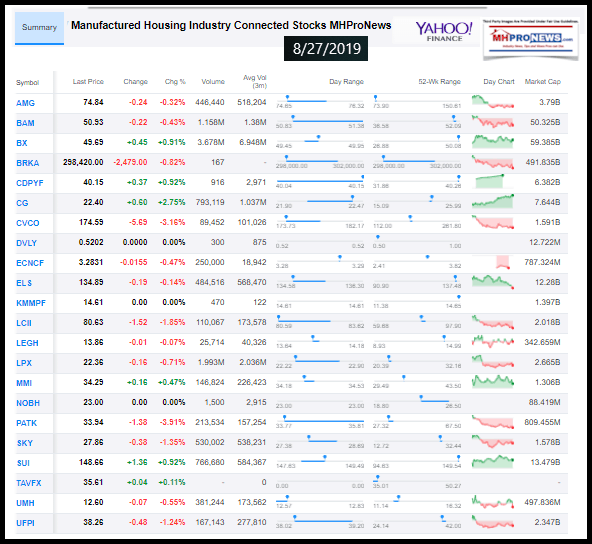Open the KMMPF ticker link

[x=31, y=303]
